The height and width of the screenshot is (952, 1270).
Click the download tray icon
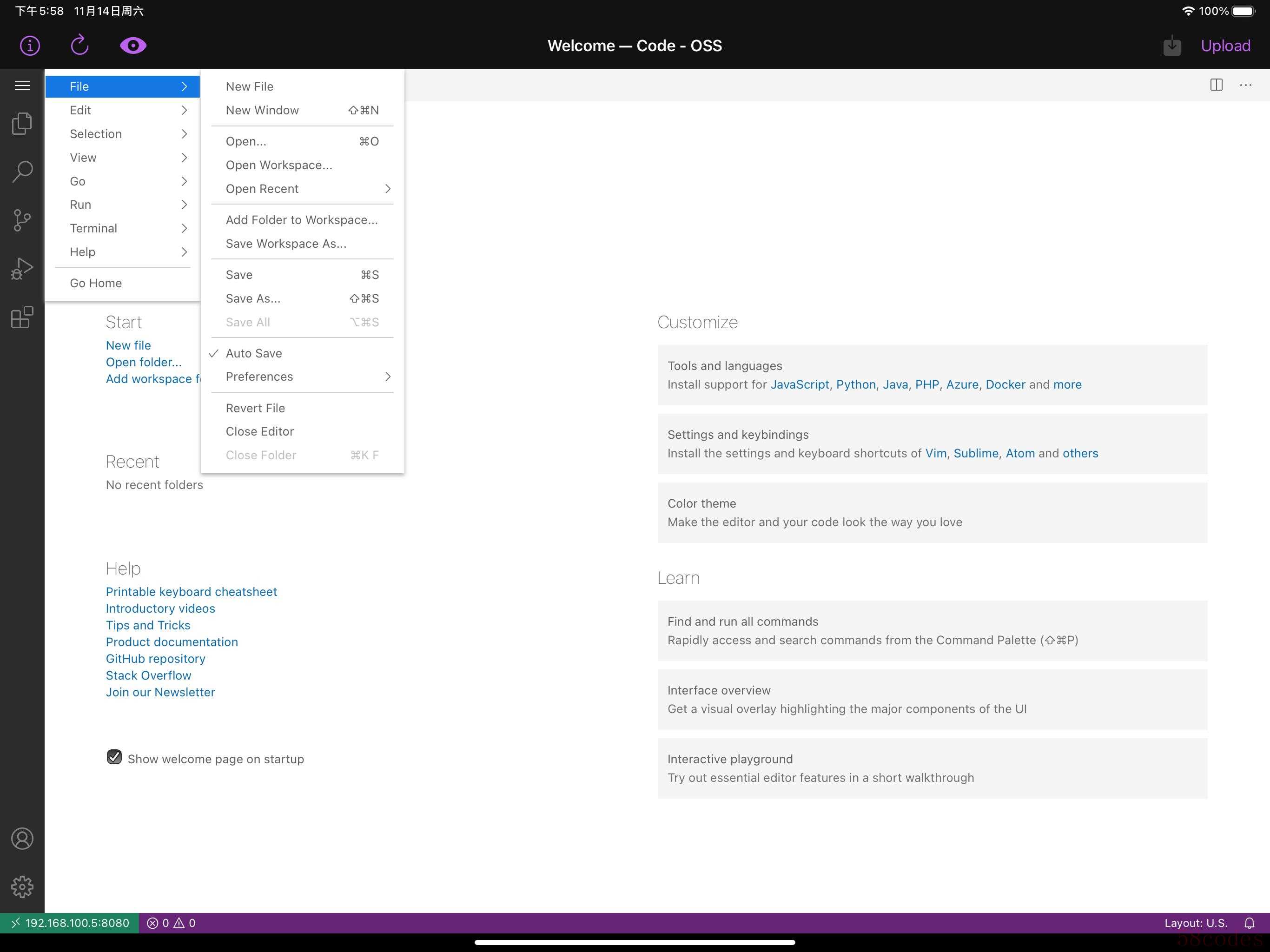1172,46
